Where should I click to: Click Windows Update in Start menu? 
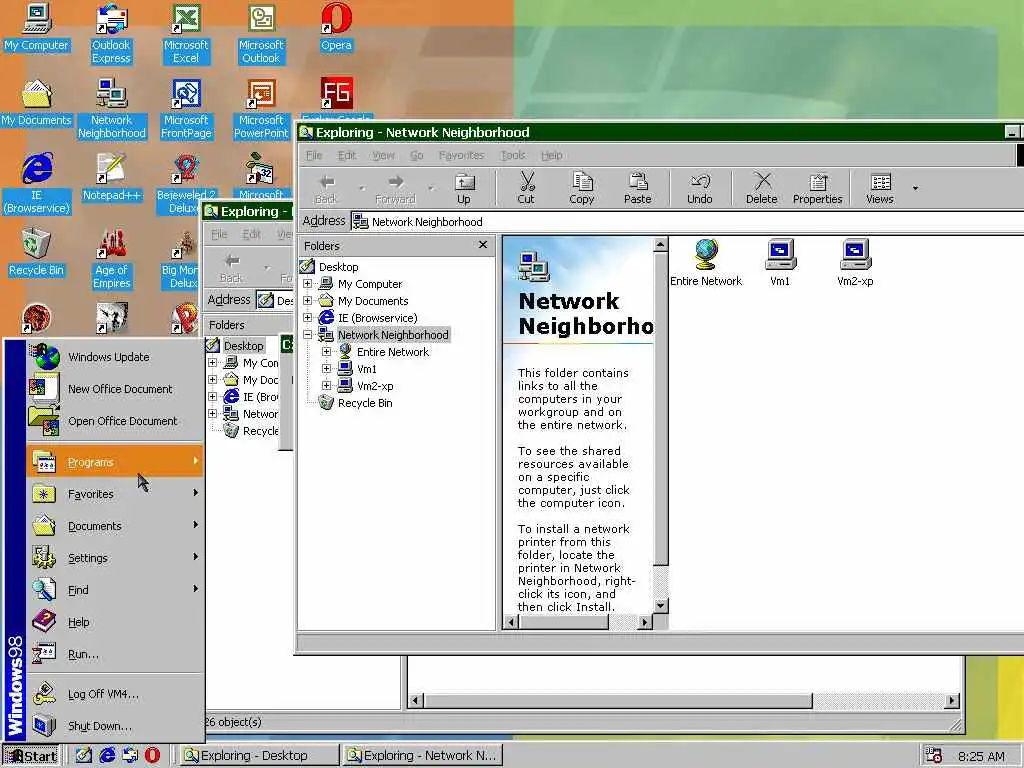(116, 357)
